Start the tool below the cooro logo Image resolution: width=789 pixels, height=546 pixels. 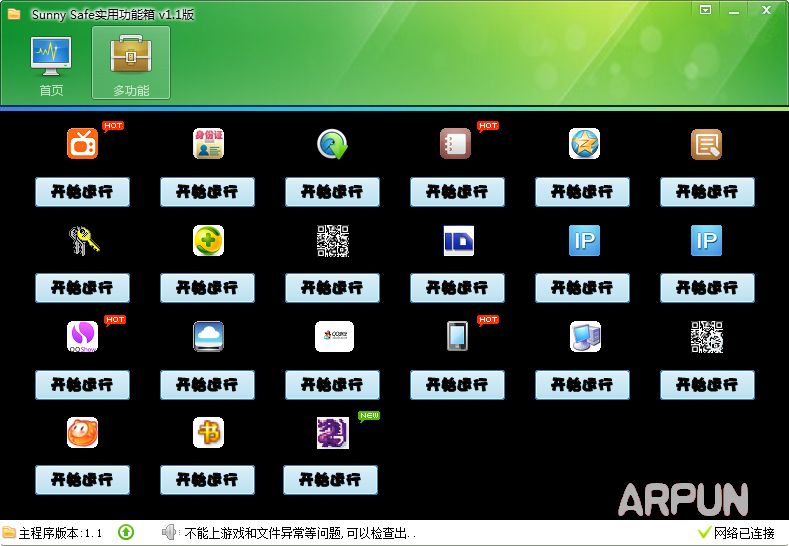(x=333, y=385)
